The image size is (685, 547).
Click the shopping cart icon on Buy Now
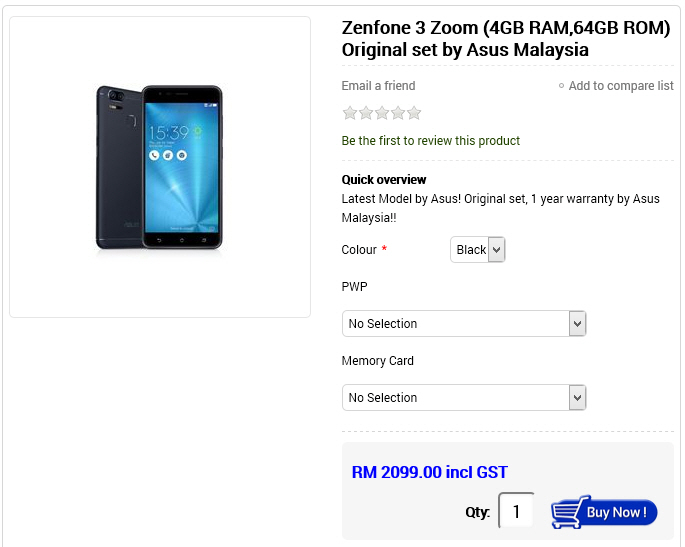tap(568, 512)
